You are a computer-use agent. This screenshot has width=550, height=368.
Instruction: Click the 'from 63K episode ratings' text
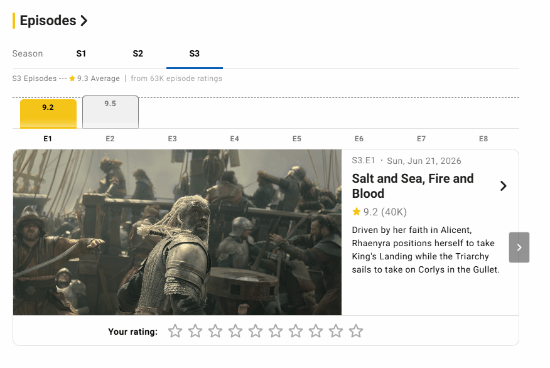point(176,79)
